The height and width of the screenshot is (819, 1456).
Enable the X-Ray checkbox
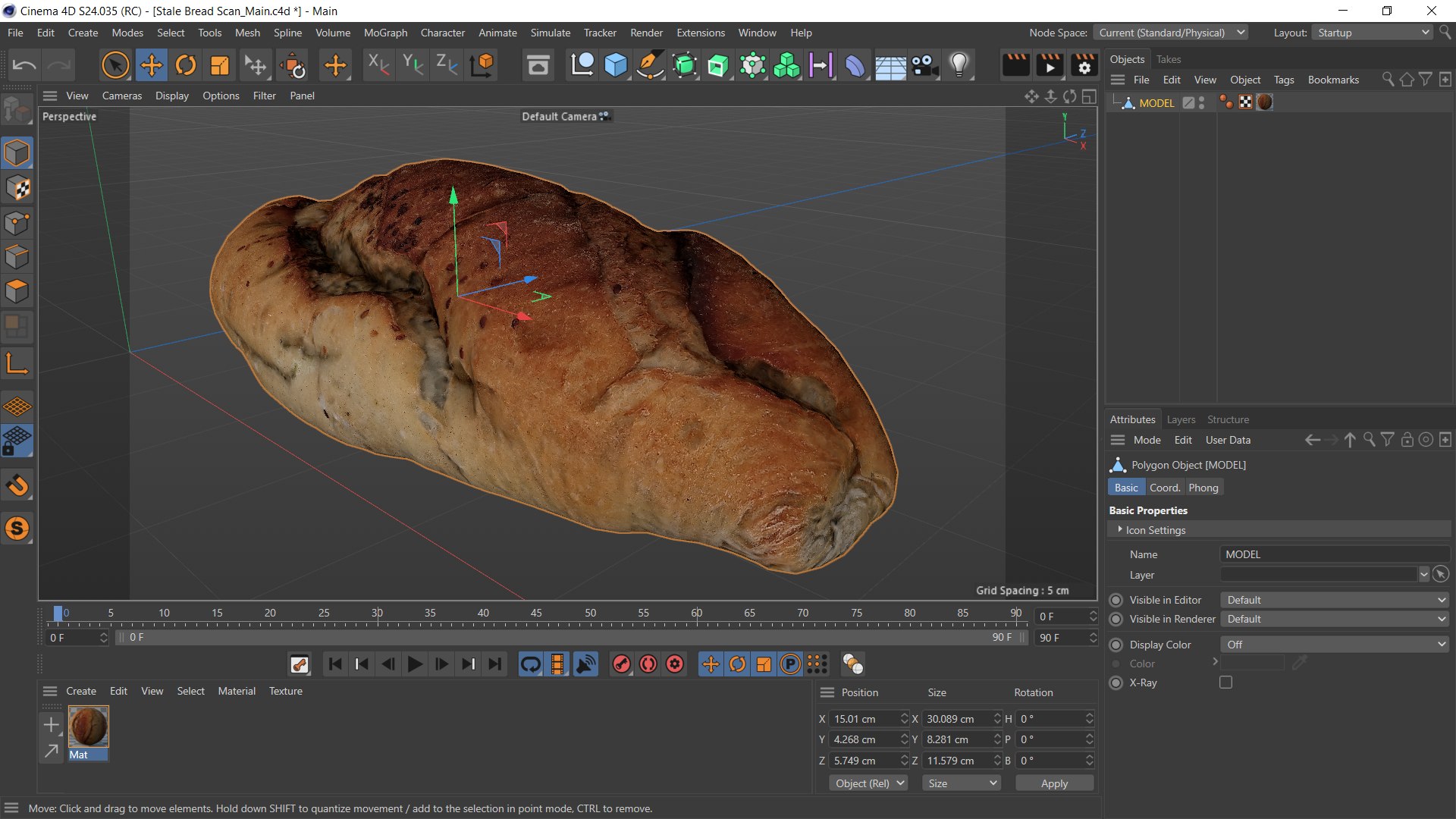[x=1225, y=682]
